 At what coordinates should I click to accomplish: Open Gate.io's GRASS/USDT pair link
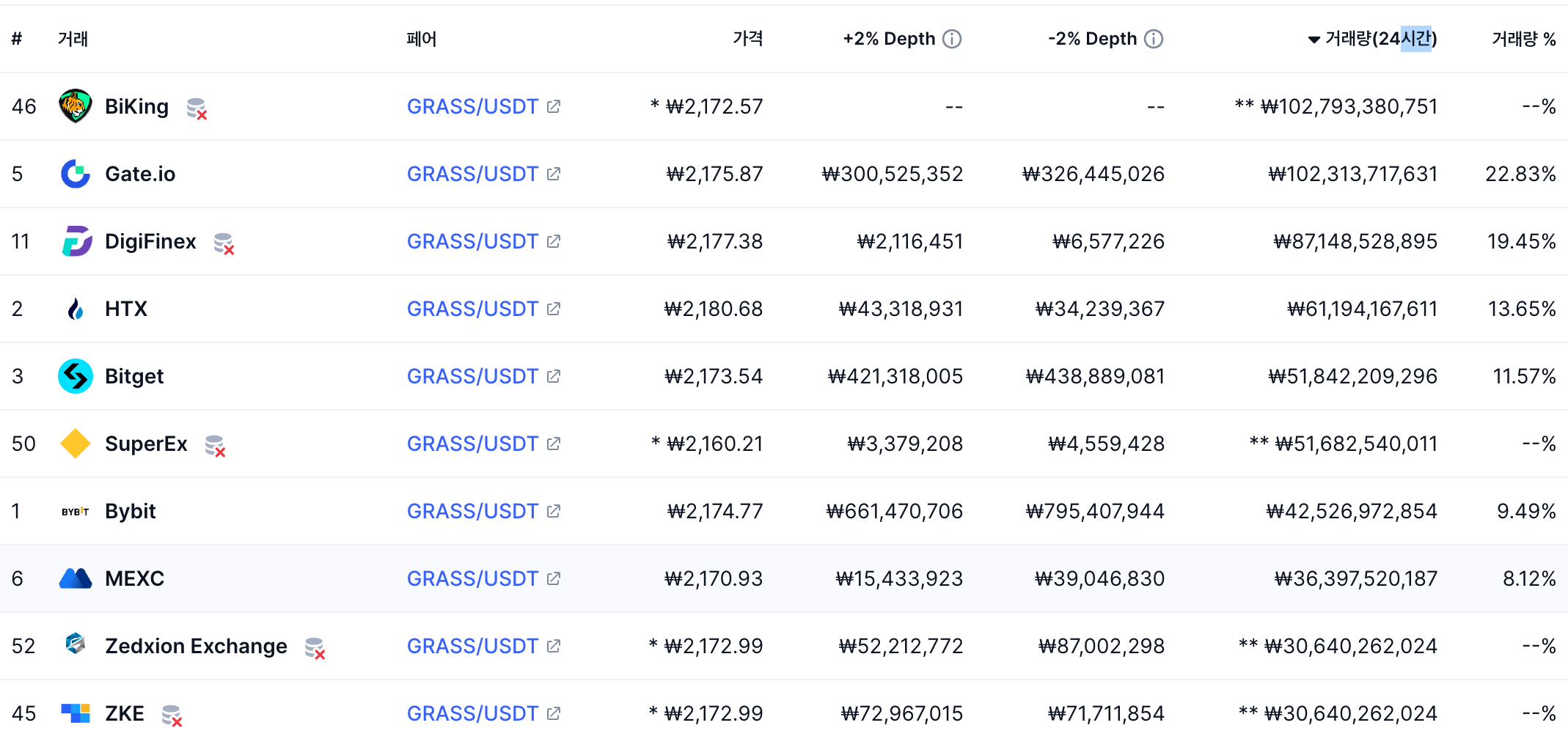pyautogui.click(x=472, y=174)
